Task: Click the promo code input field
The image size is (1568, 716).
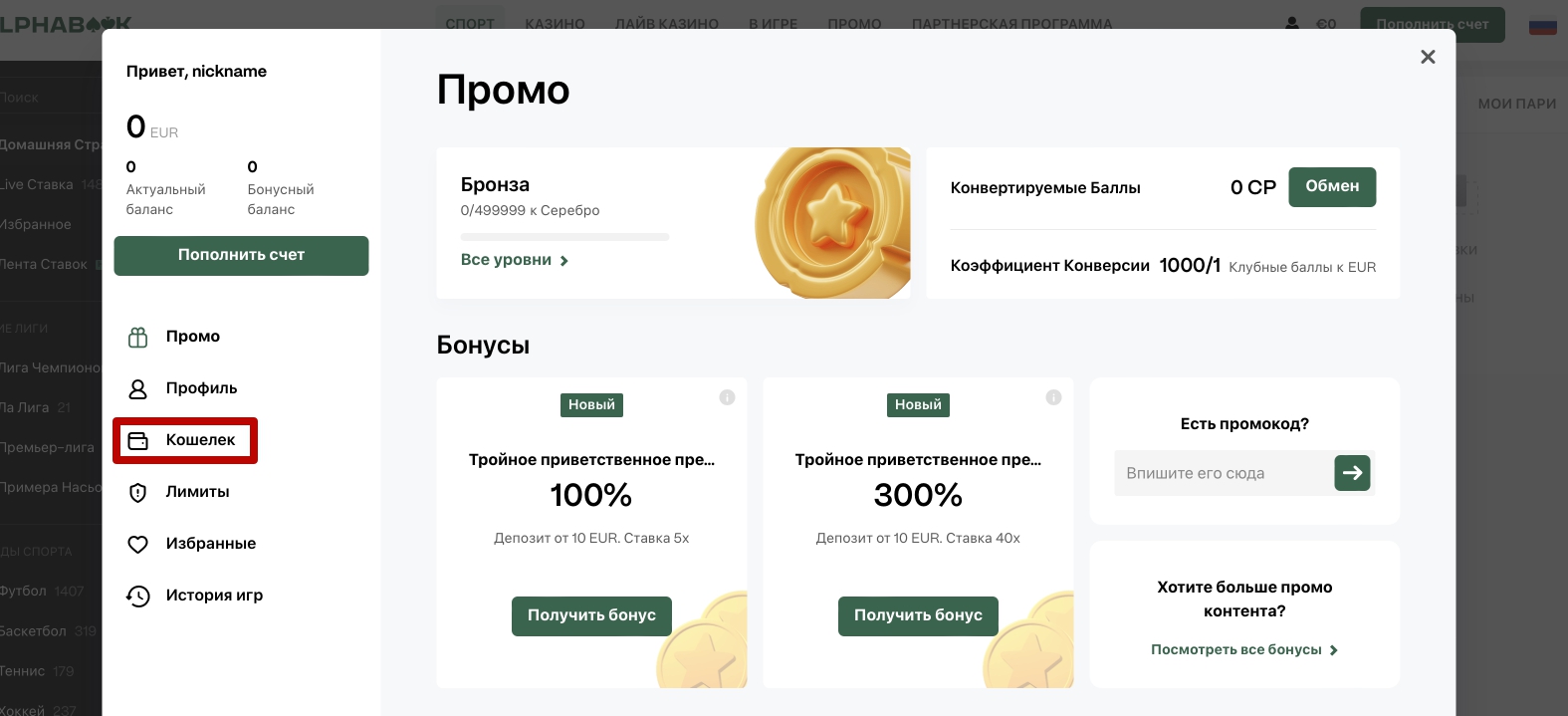Action: [x=1224, y=473]
